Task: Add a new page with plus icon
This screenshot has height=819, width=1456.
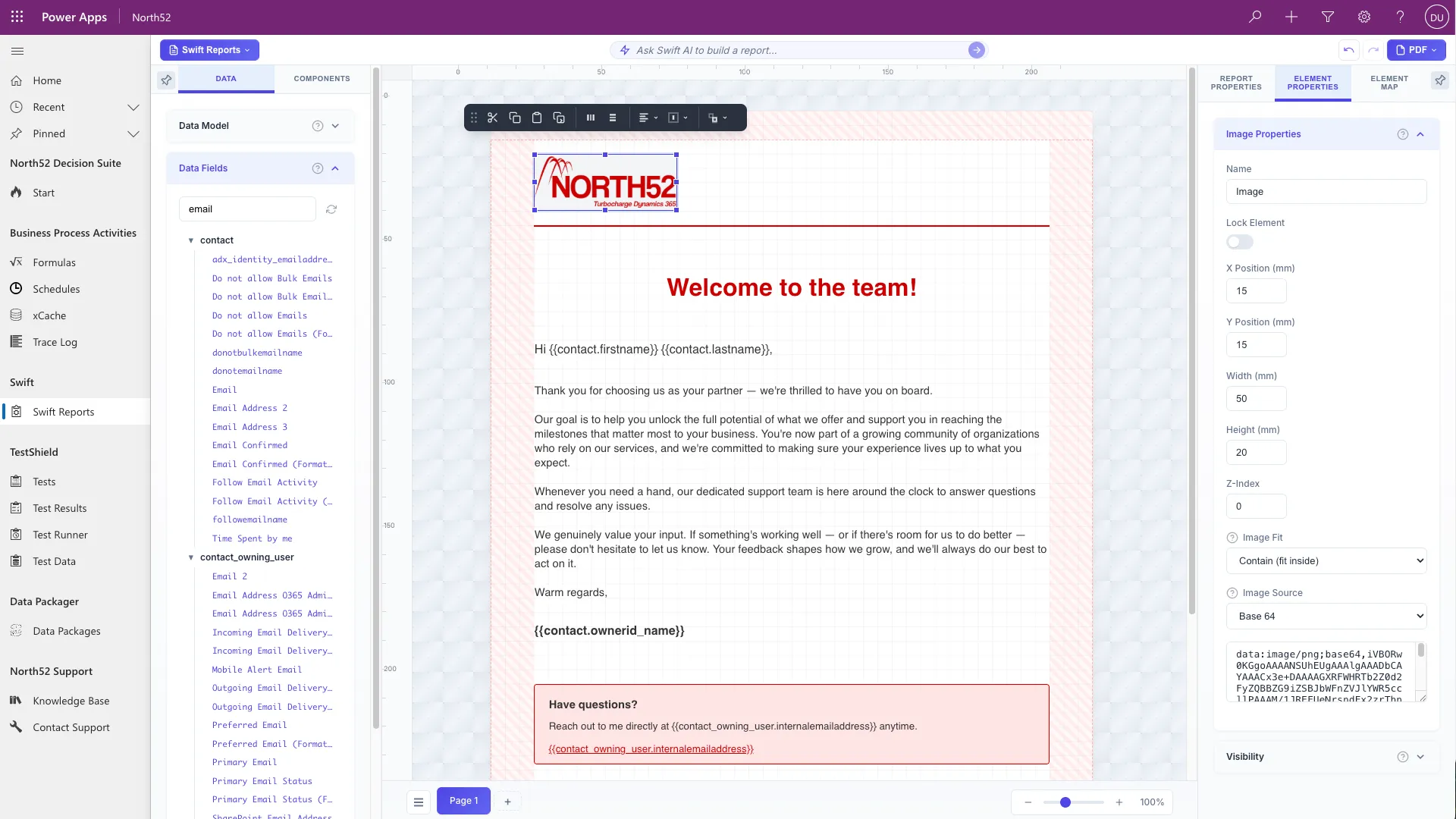Action: [x=508, y=802]
